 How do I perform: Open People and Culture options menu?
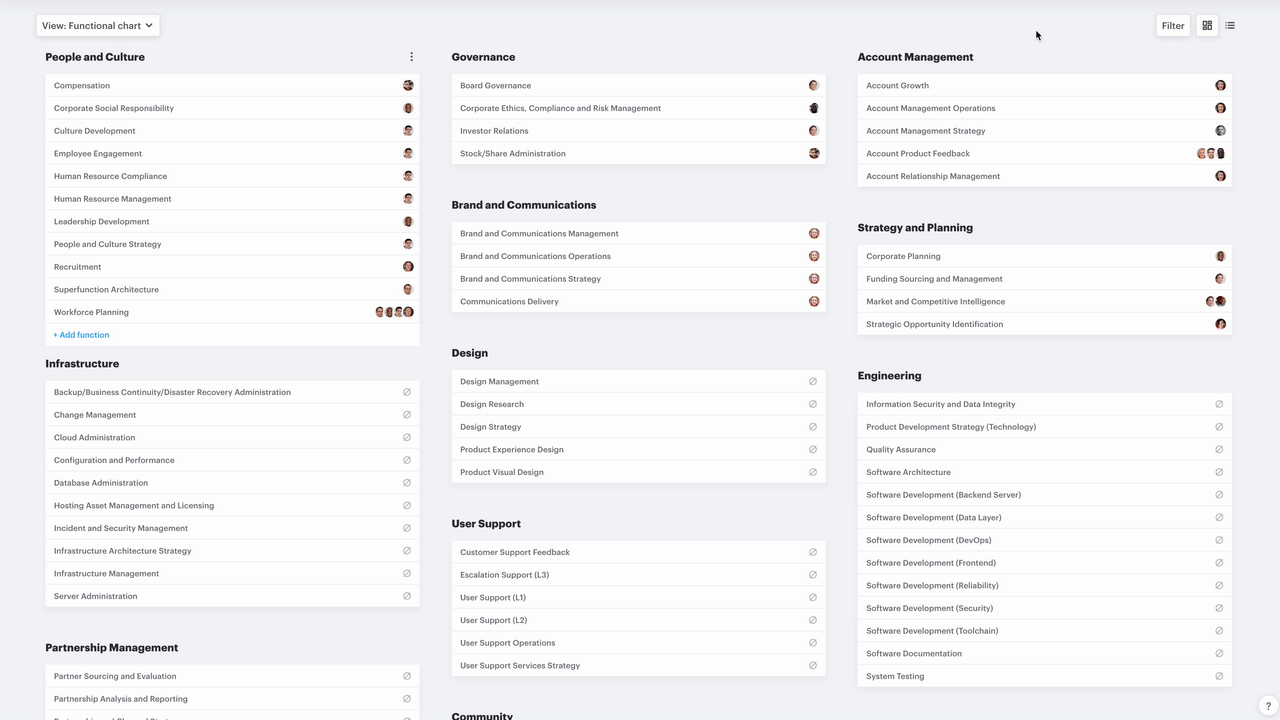point(411,57)
